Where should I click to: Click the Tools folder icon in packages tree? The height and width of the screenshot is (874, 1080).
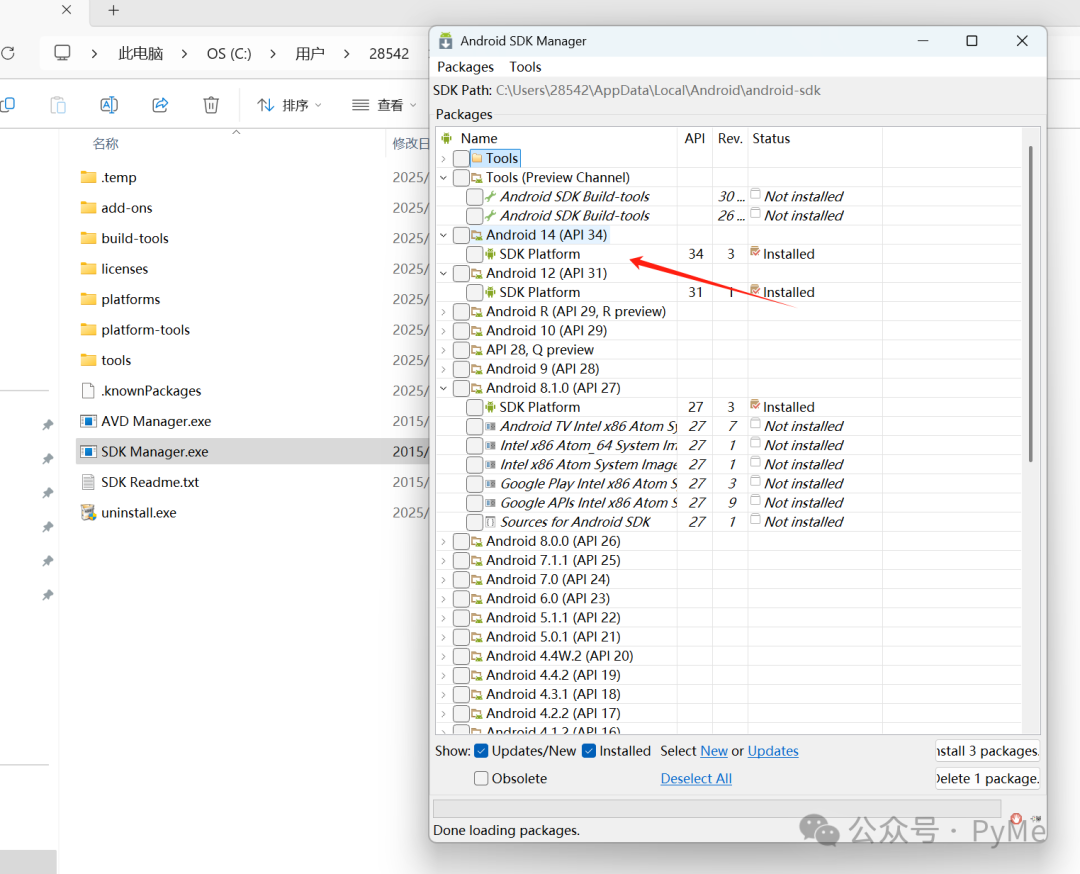click(x=477, y=158)
